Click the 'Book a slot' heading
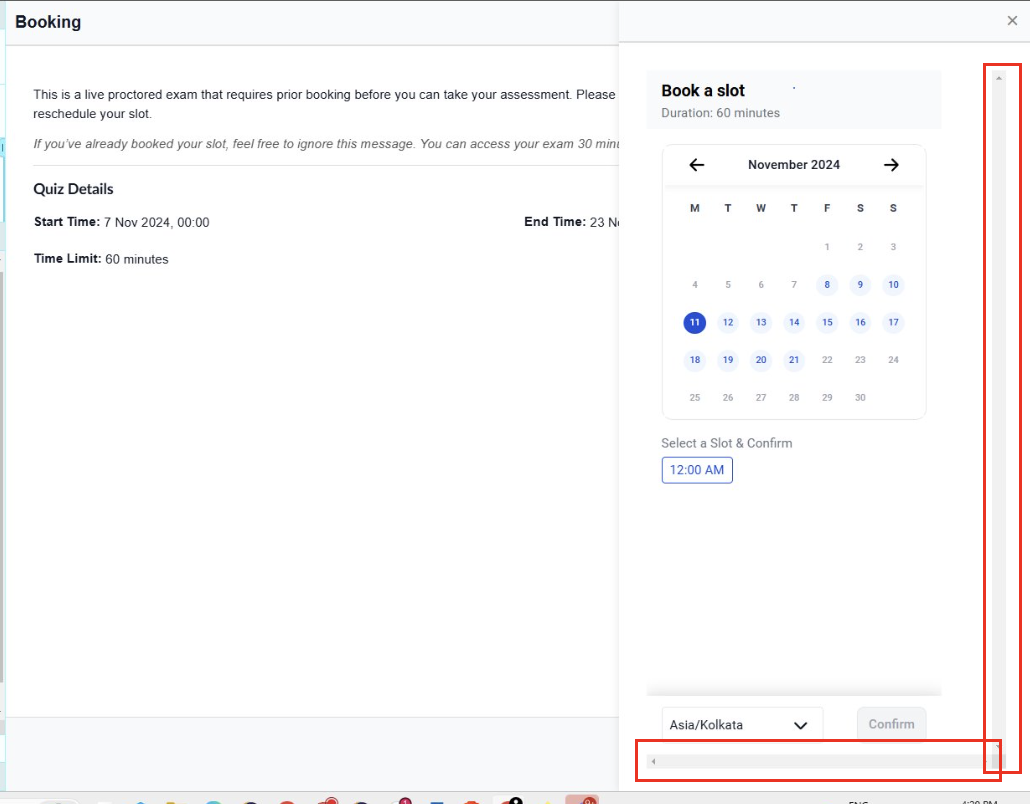 703,91
